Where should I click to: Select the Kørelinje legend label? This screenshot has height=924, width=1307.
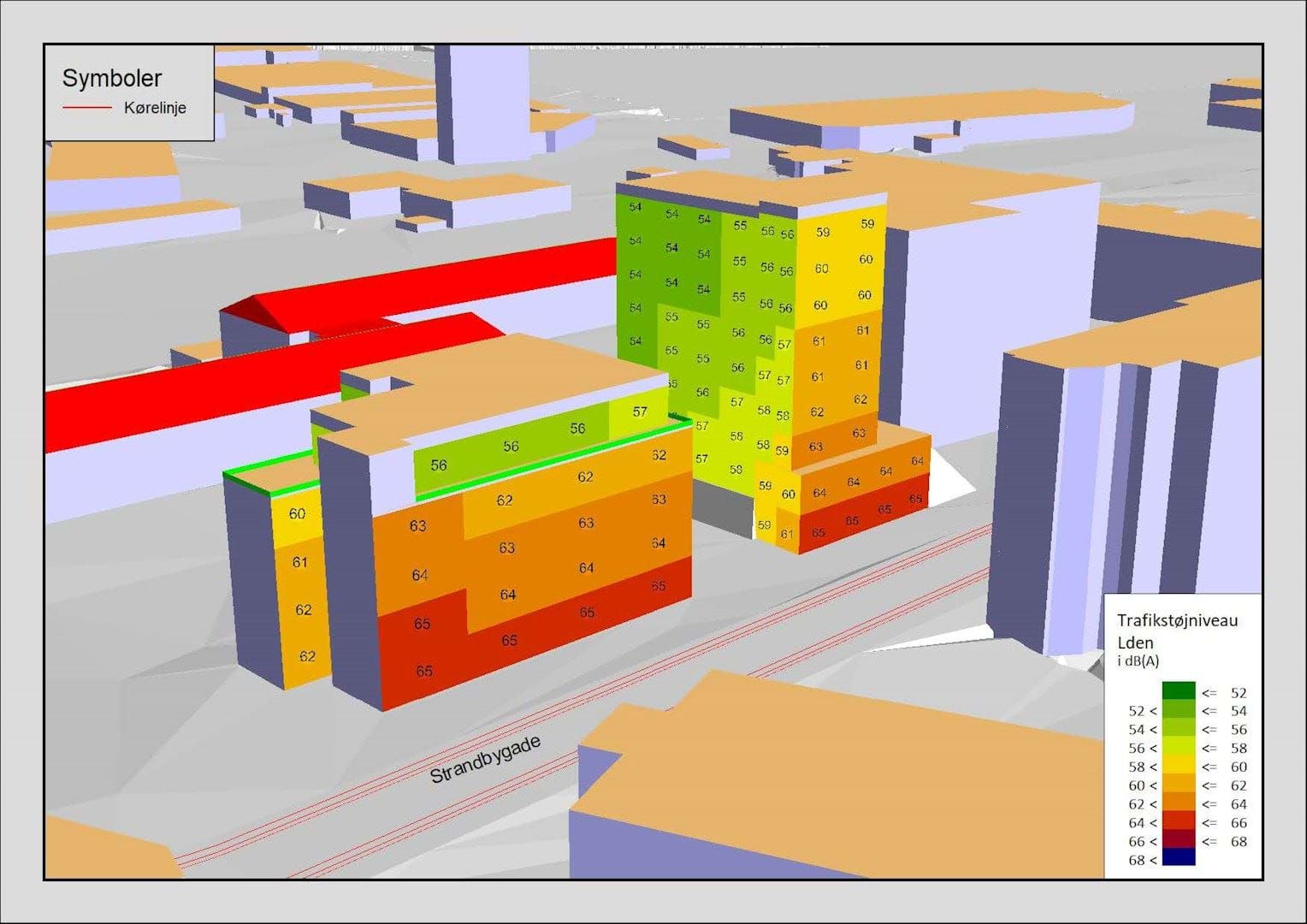tap(155, 108)
